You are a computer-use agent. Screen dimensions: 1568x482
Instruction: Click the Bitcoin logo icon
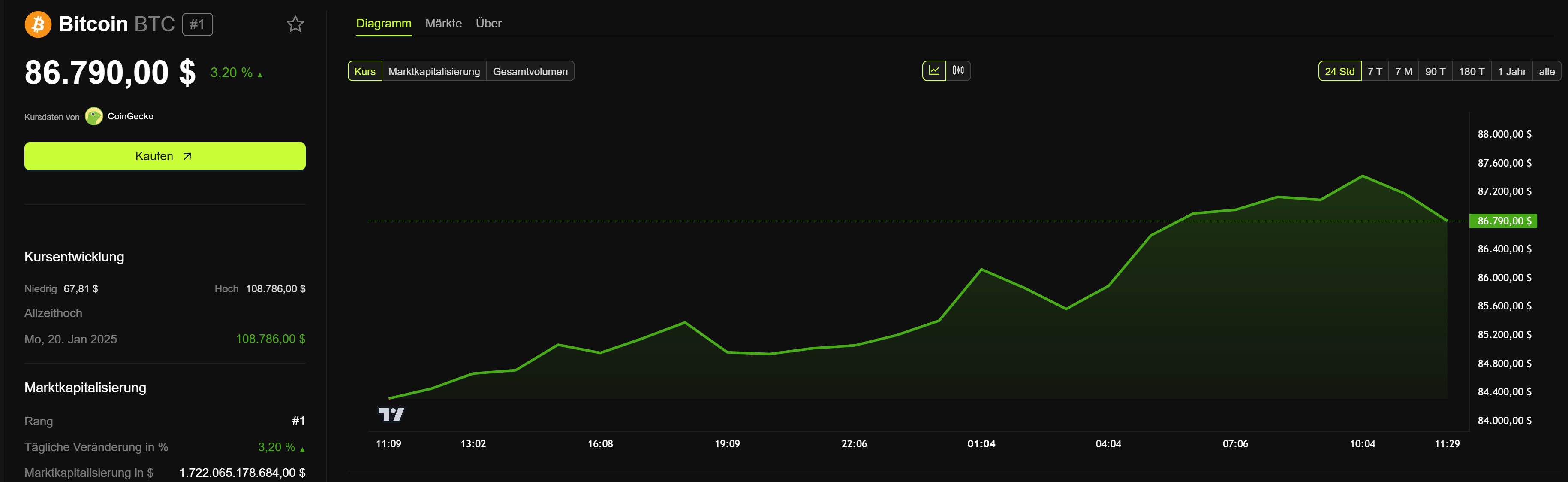(x=38, y=24)
